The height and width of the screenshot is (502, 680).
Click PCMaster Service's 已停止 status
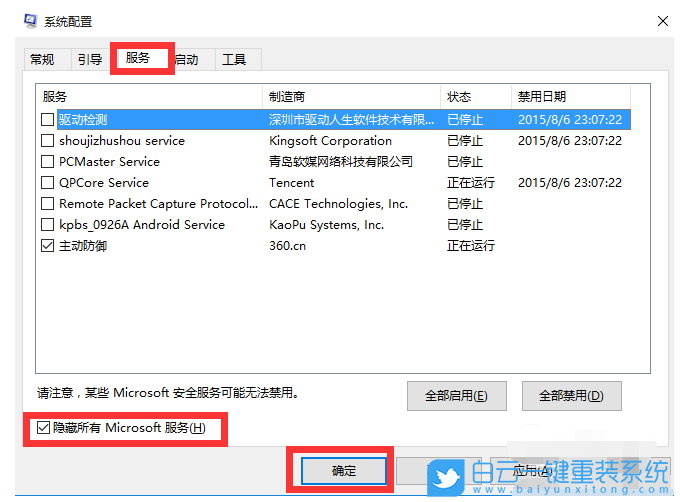click(x=465, y=162)
